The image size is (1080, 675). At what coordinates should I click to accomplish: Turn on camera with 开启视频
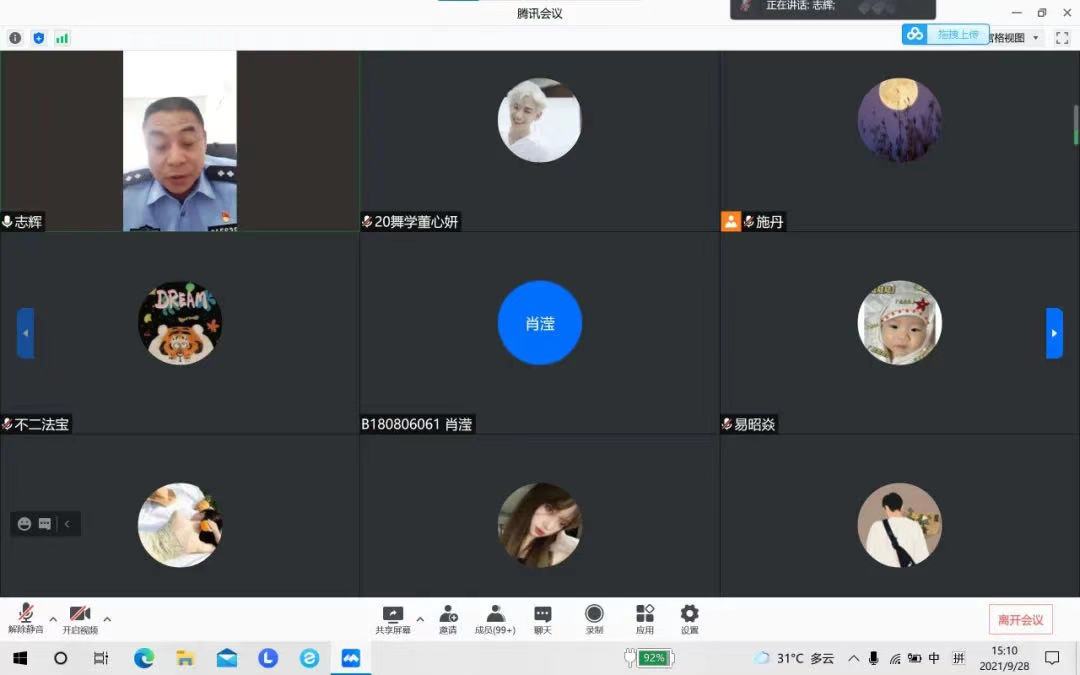click(80, 618)
